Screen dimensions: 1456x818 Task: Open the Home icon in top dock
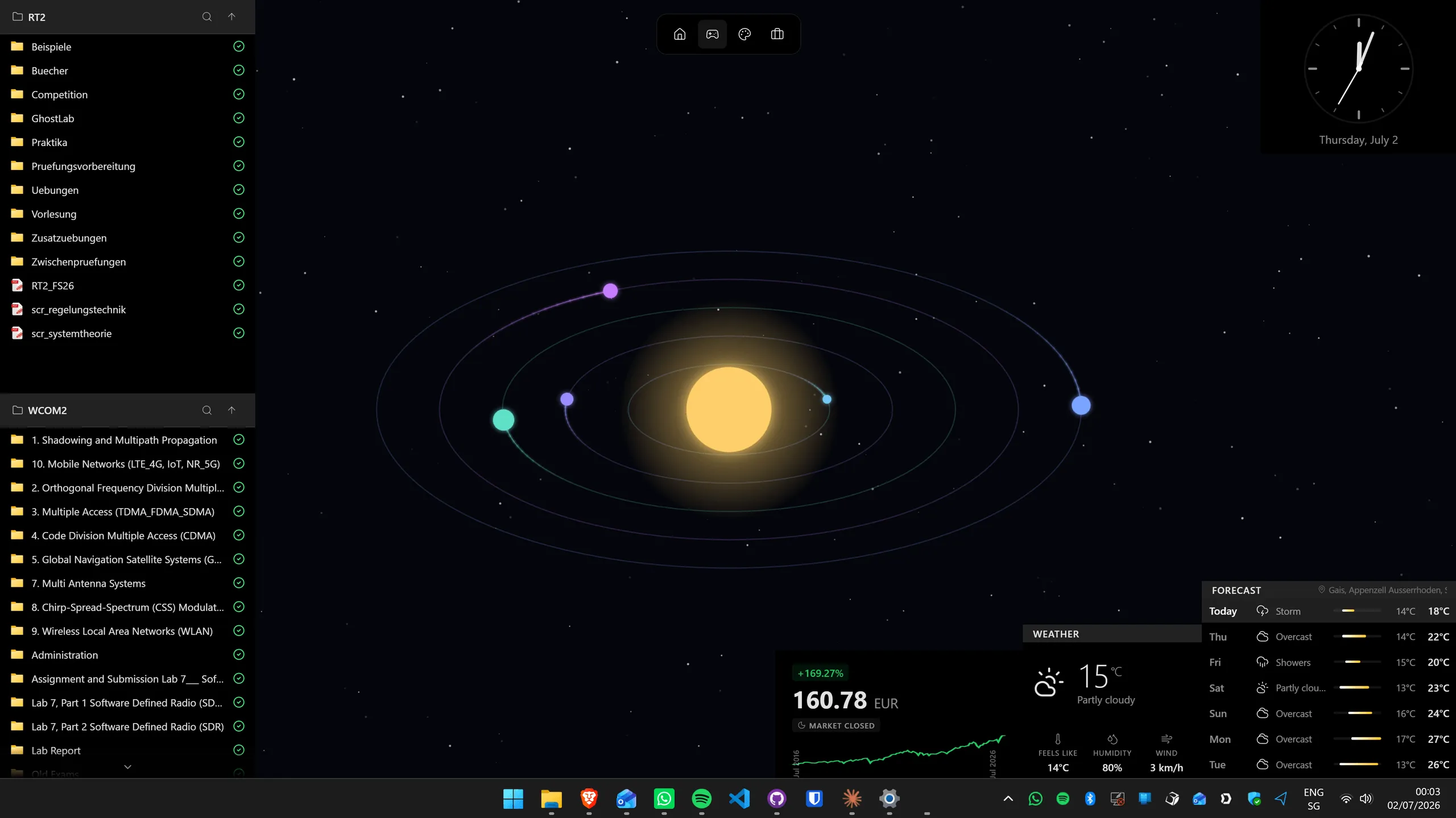click(x=680, y=34)
